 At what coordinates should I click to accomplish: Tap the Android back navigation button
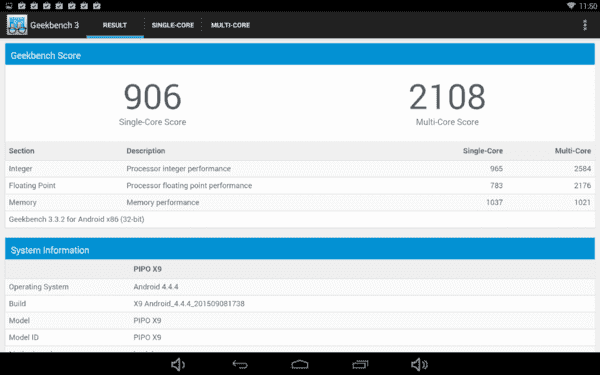[240, 364]
